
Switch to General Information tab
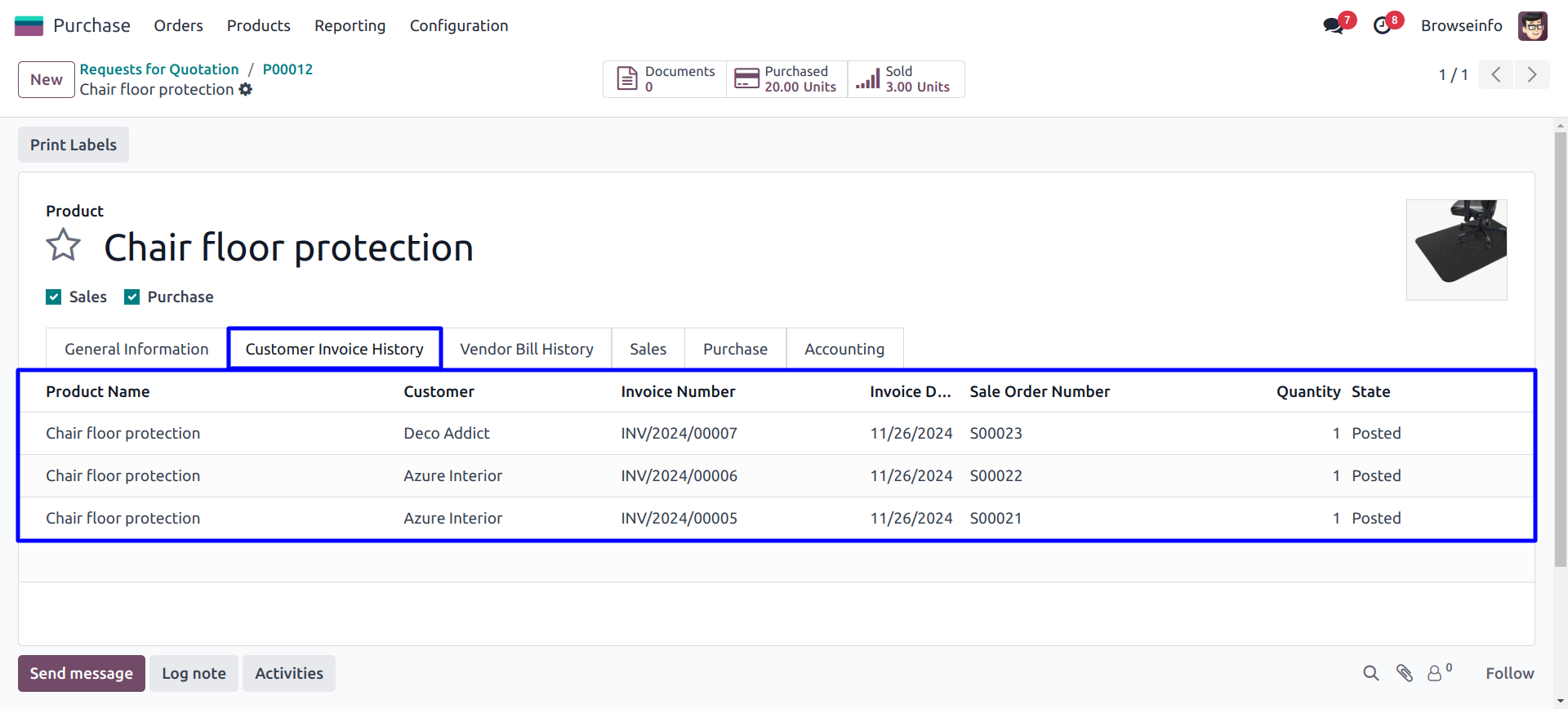[136, 350]
